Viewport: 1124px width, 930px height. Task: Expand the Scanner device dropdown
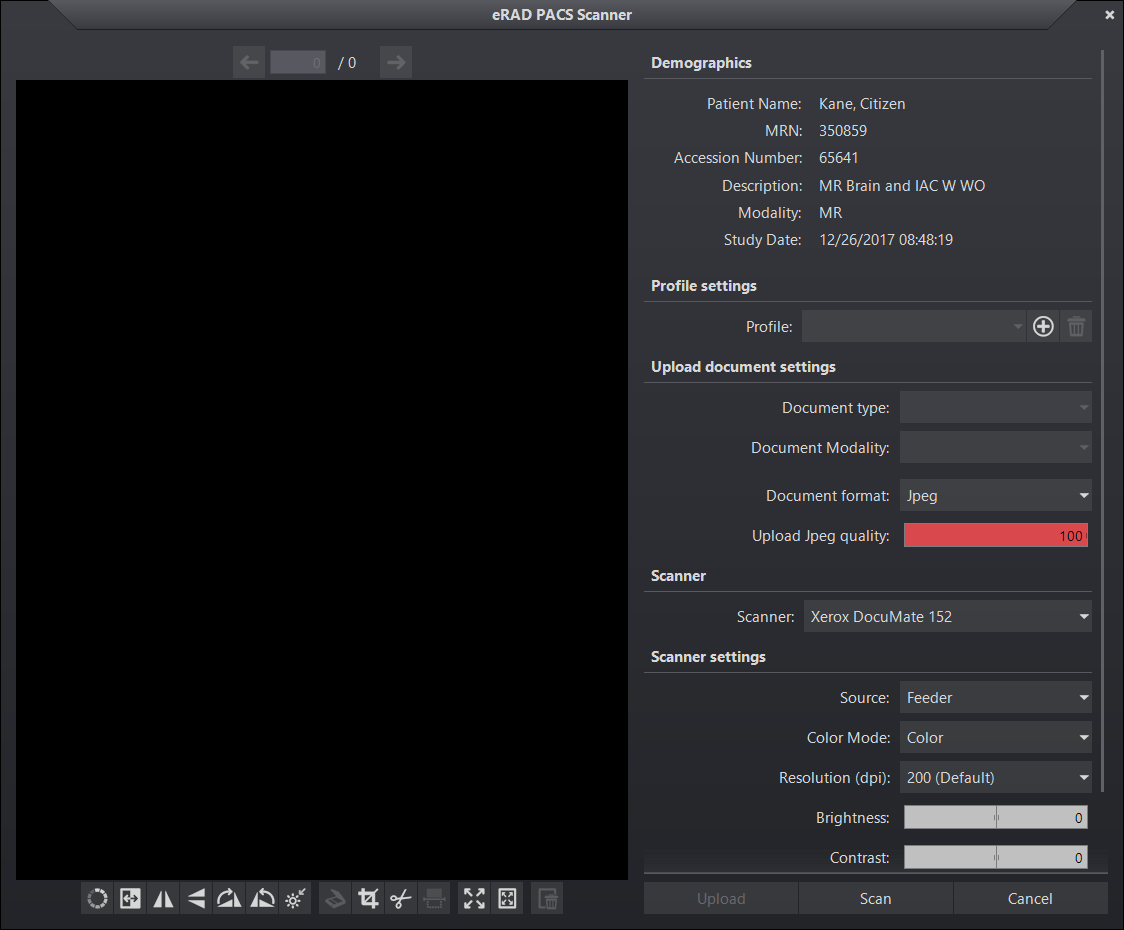tap(947, 617)
